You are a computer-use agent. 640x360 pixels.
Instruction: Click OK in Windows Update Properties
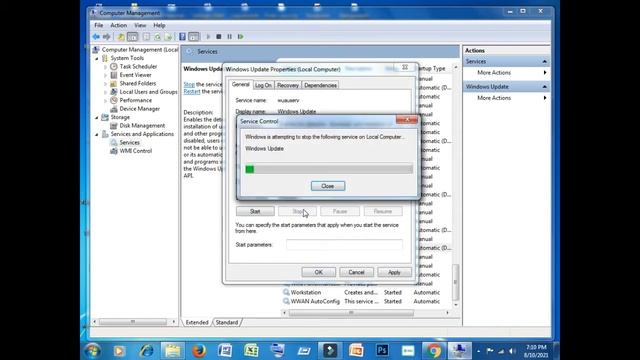click(x=318, y=272)
